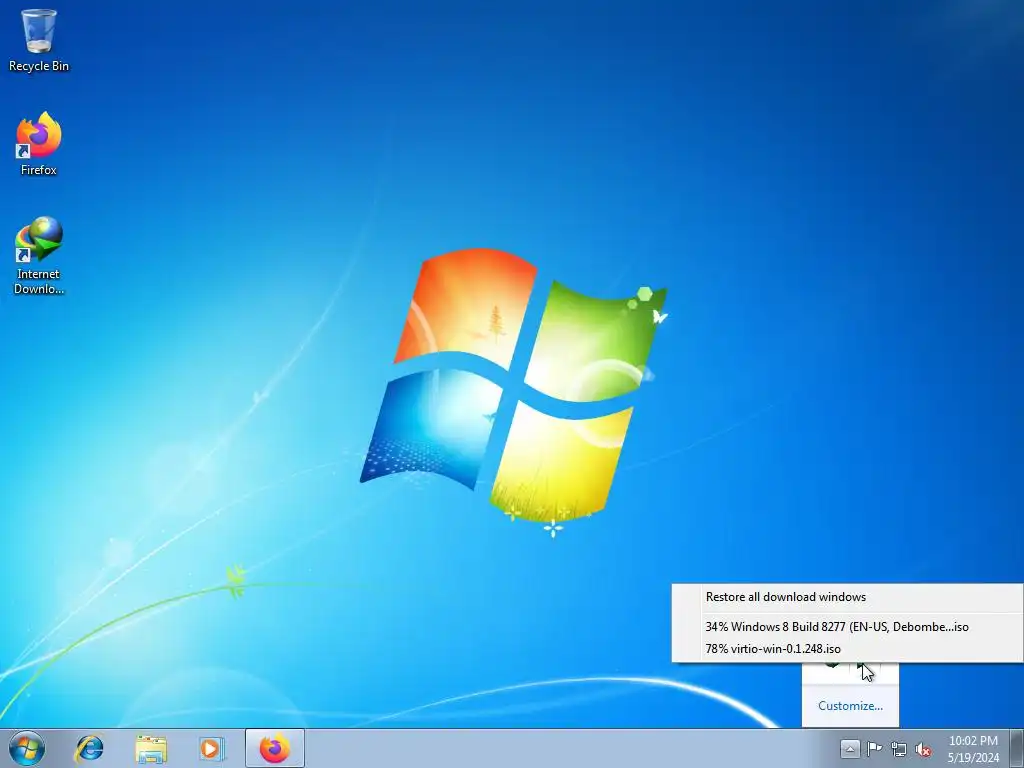
Task: Launch Internet Explorer from the taskbar
Action: tap(89, 748)
